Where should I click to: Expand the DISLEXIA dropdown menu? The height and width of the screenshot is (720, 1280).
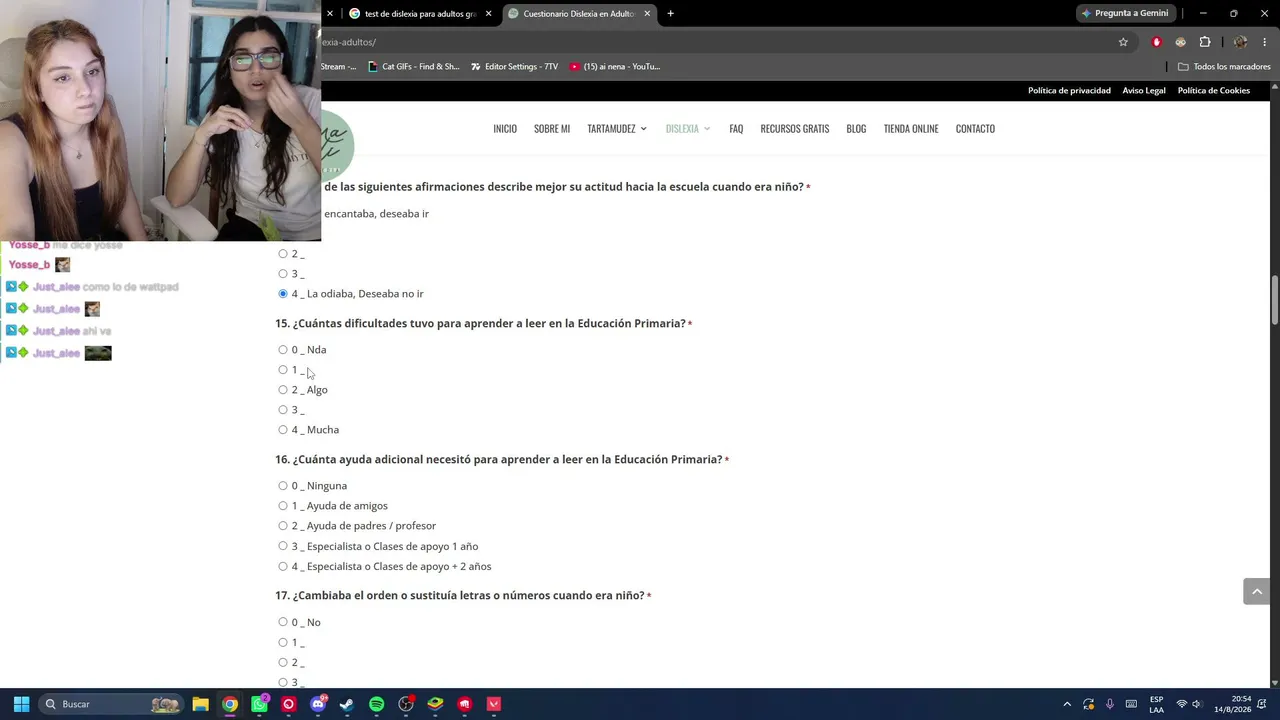(x=688, y=128)
